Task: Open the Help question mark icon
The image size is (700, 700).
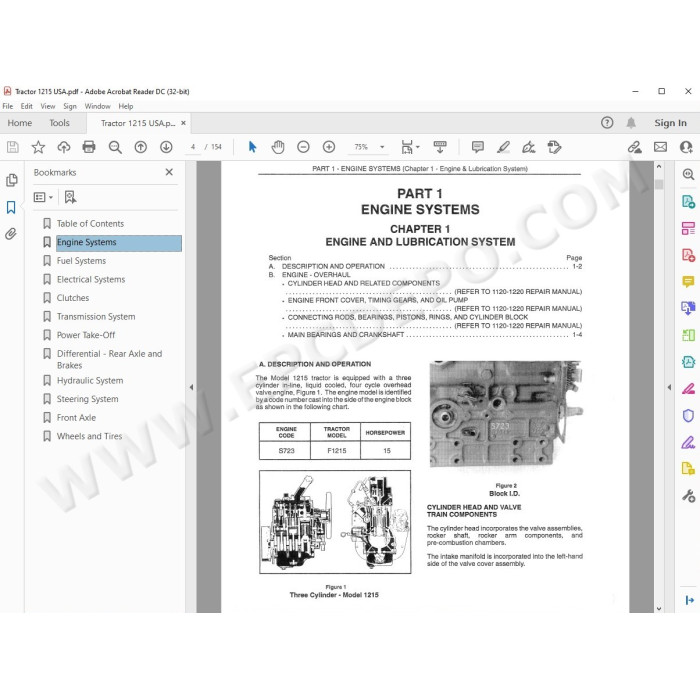Action: pos(607,123)
